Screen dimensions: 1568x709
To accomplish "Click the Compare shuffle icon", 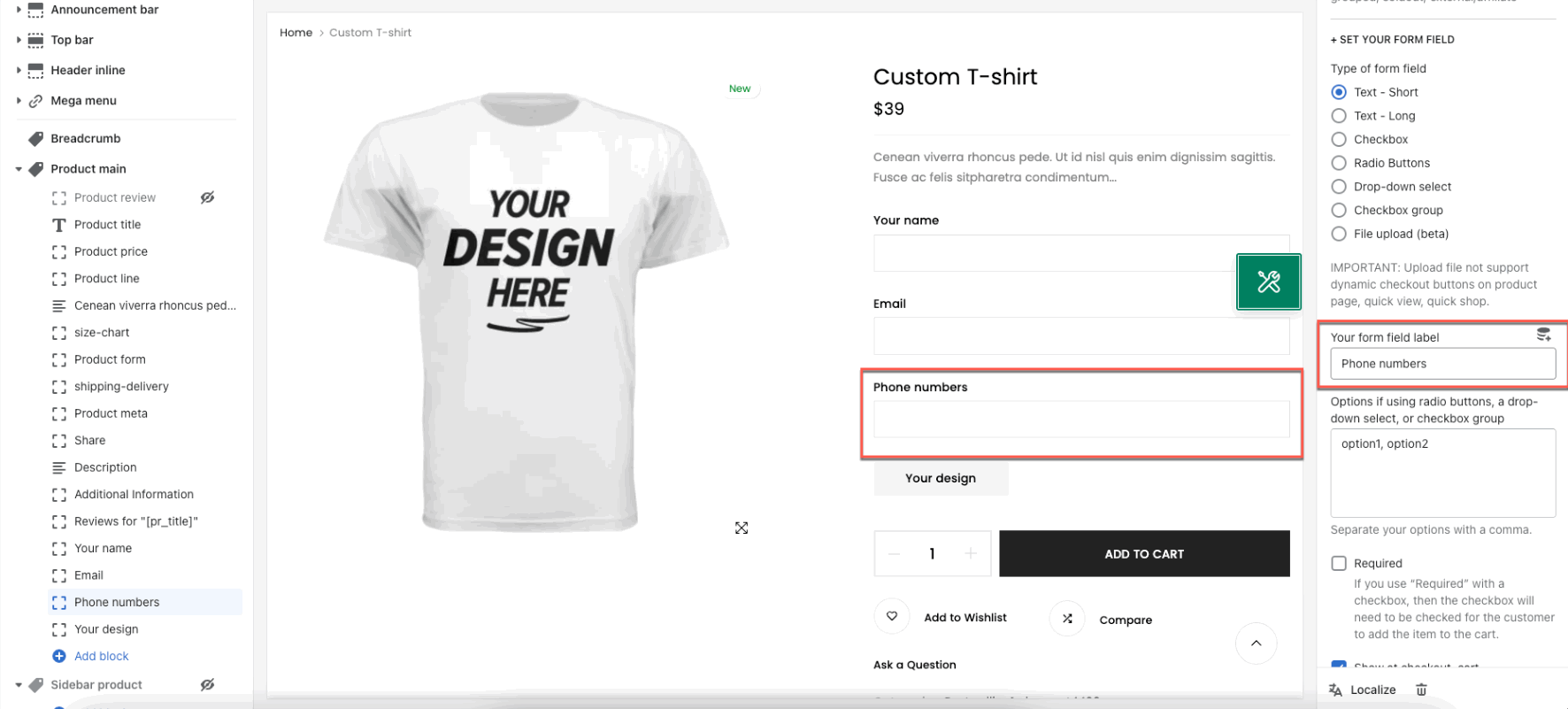I will [1067, 619].
